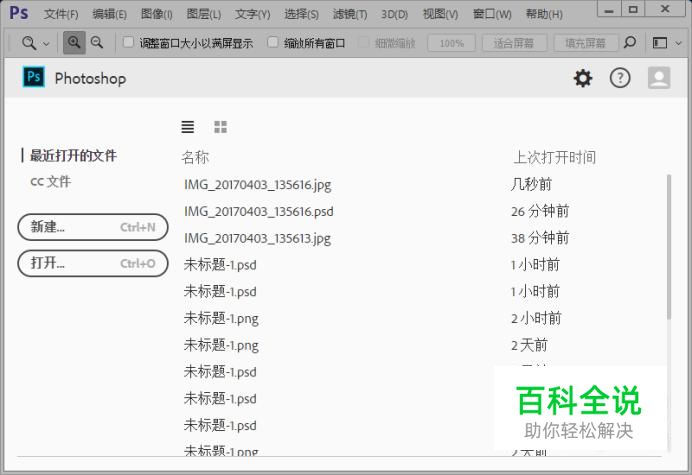
Task: Open help with the question mark icon
Action: tap(620, 78)
